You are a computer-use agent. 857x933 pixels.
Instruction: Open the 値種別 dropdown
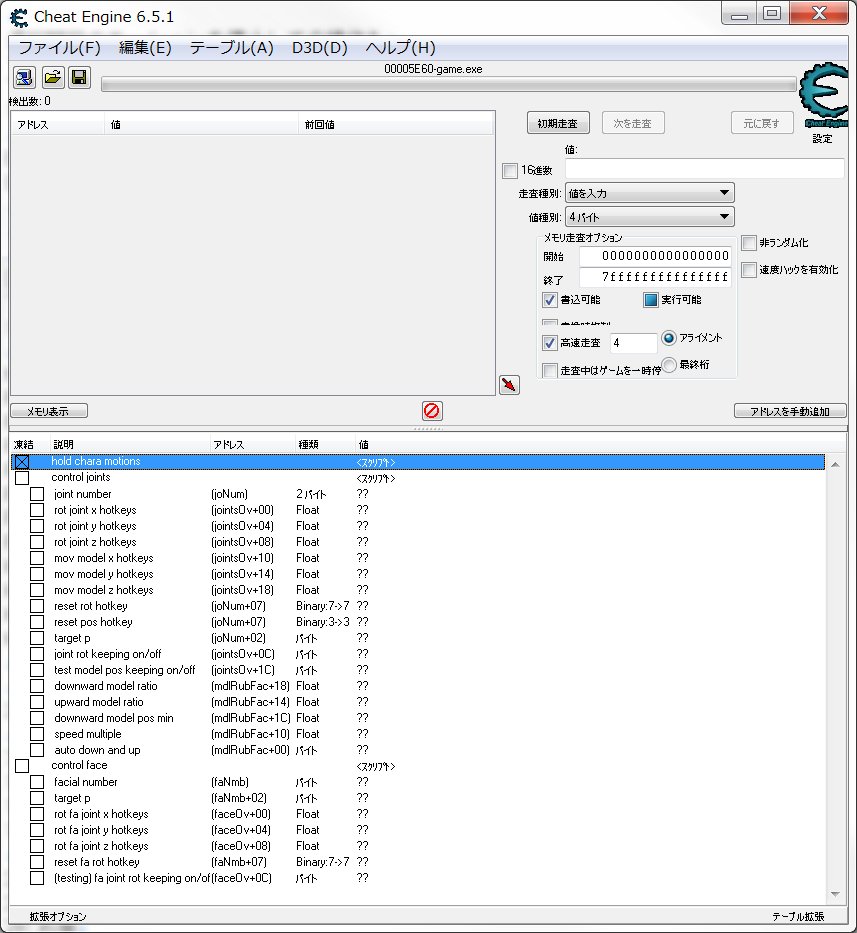click(649, 217)
